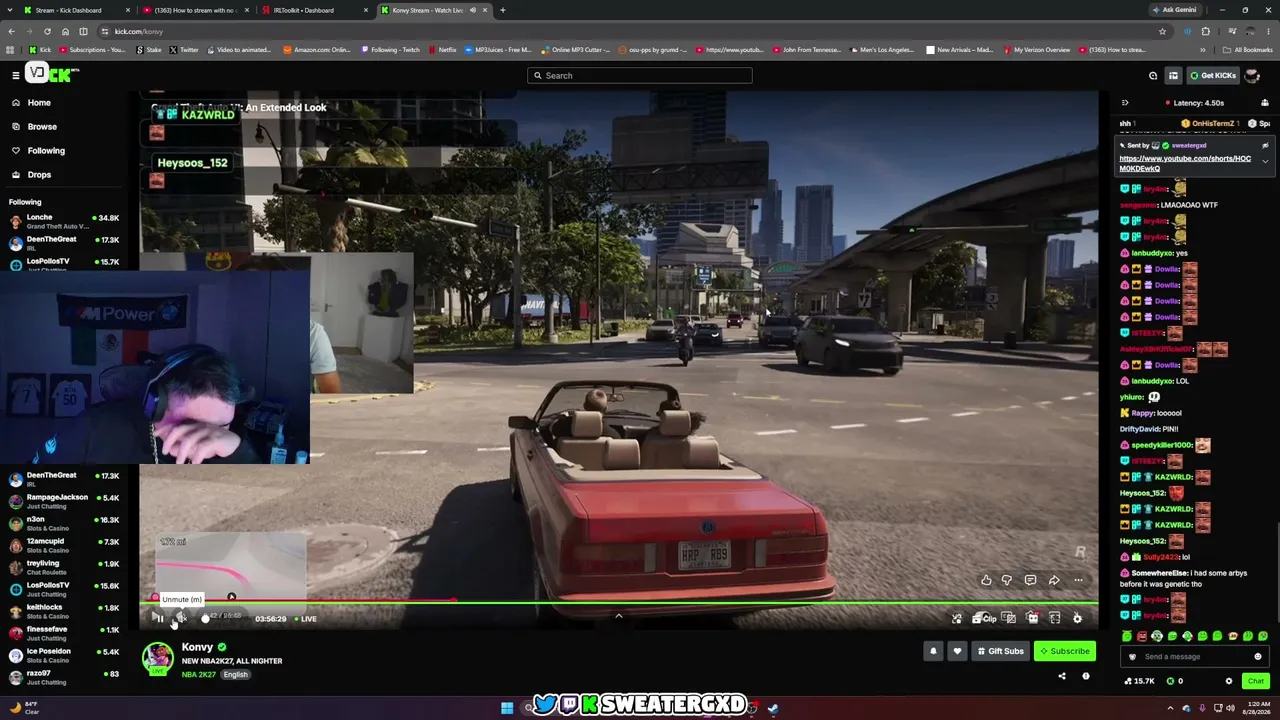The width and height of the screenshot is (1280, 720).
Task: Click the Get KICKs button
Action: click(1213, 75)
